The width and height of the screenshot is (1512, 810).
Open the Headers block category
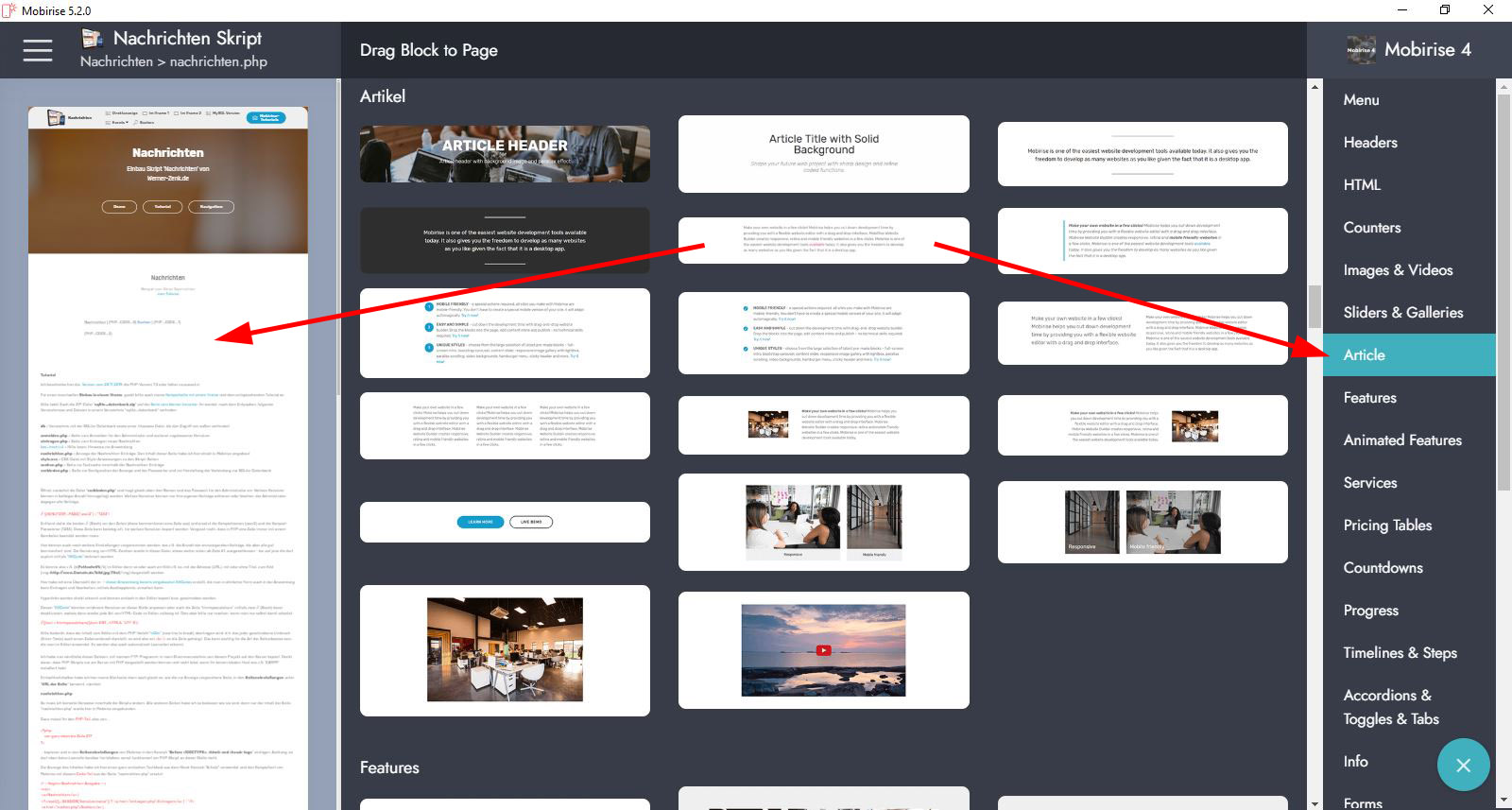point(1370,142)
